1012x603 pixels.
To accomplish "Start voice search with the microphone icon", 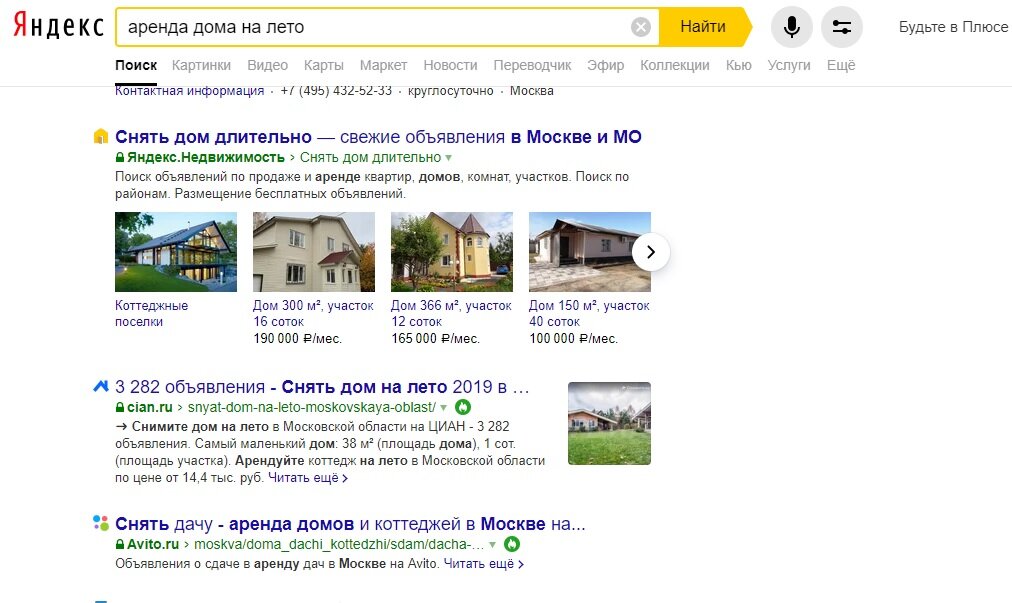I will (792, 27).
